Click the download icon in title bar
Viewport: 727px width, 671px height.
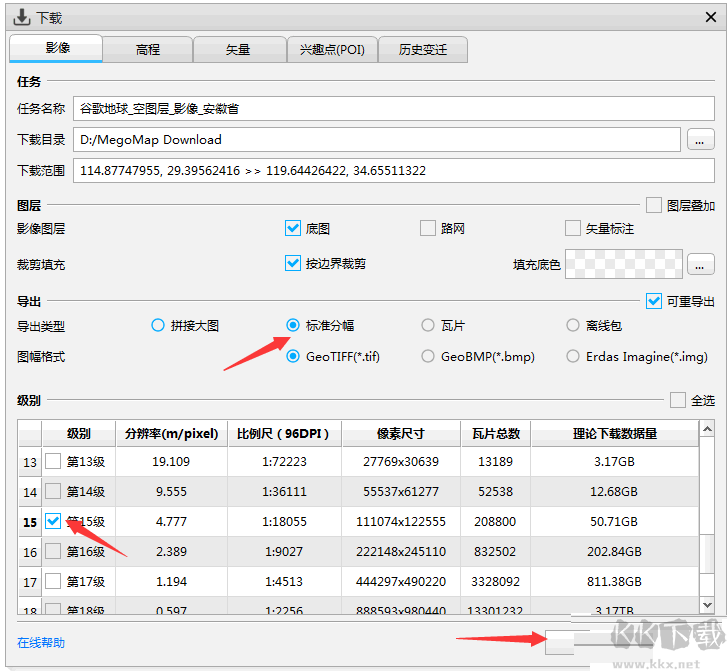click(x=20, y=17)
